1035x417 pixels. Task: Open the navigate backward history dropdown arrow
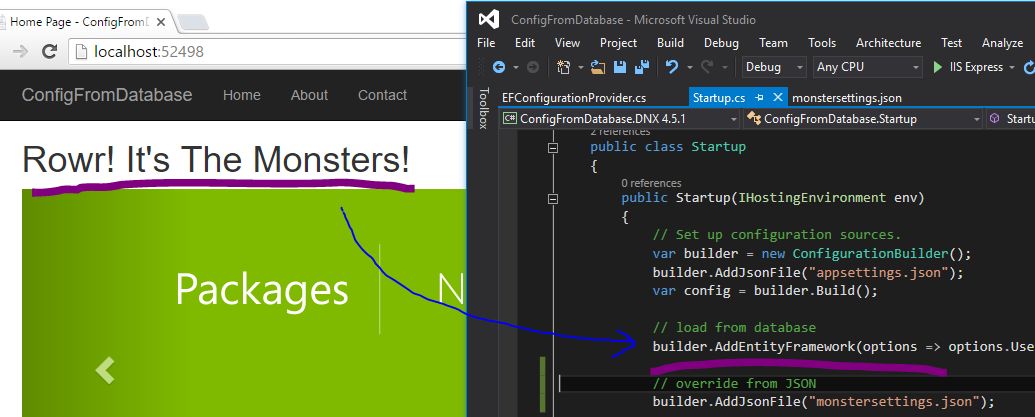(516, 67)
